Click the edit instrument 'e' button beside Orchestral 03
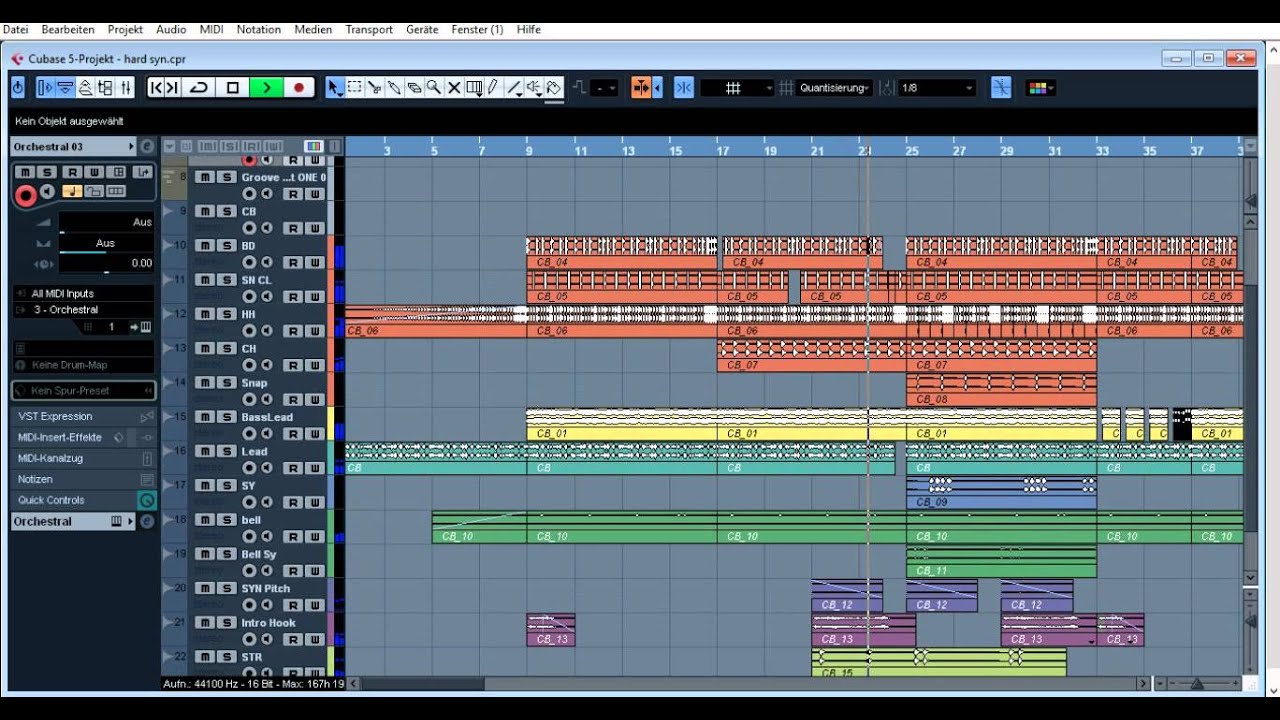Screen dimensions: 1280x720 [147, 147]
